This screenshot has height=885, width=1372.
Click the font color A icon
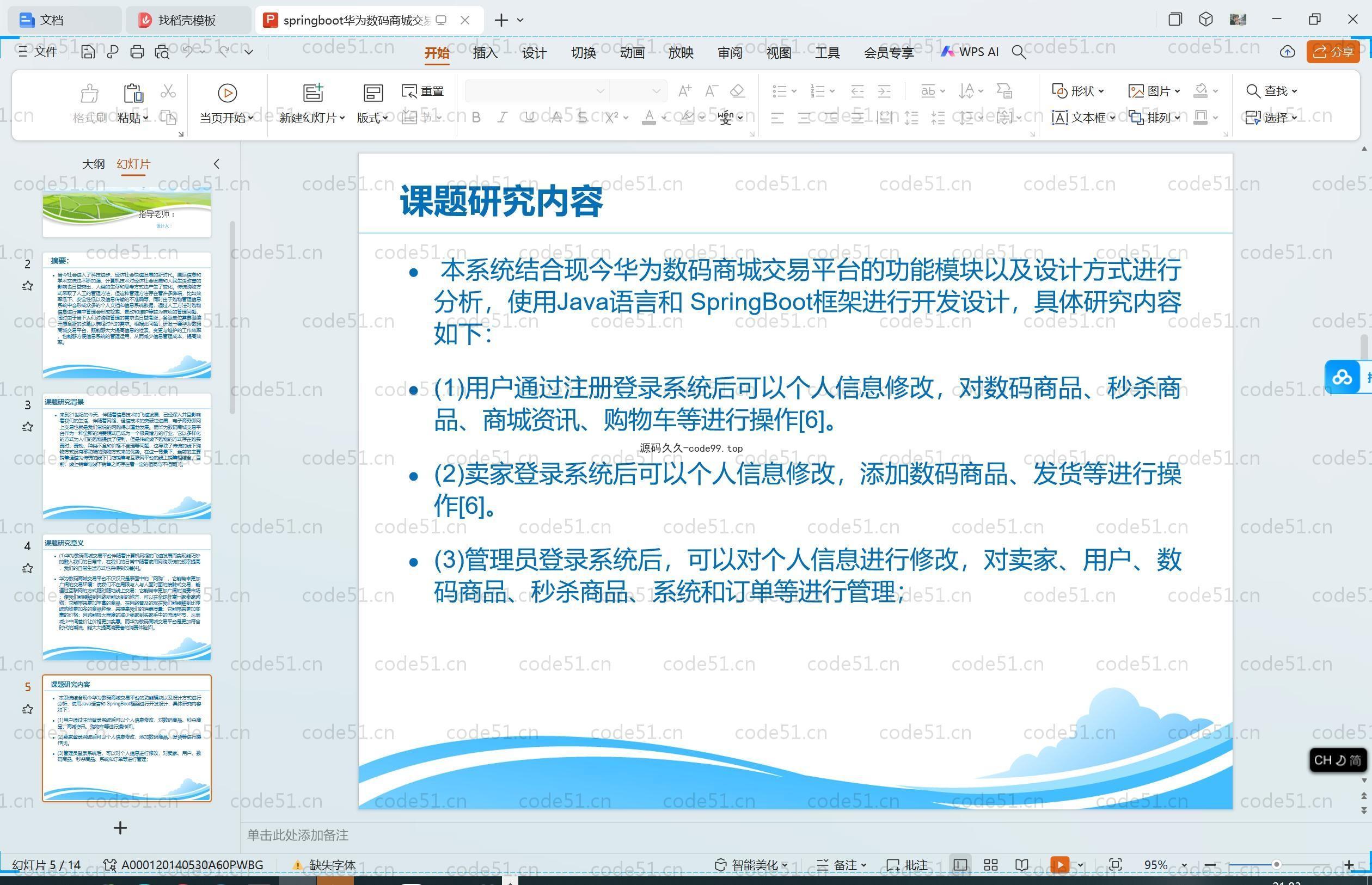pyautogui.click(x=649, y=117)
